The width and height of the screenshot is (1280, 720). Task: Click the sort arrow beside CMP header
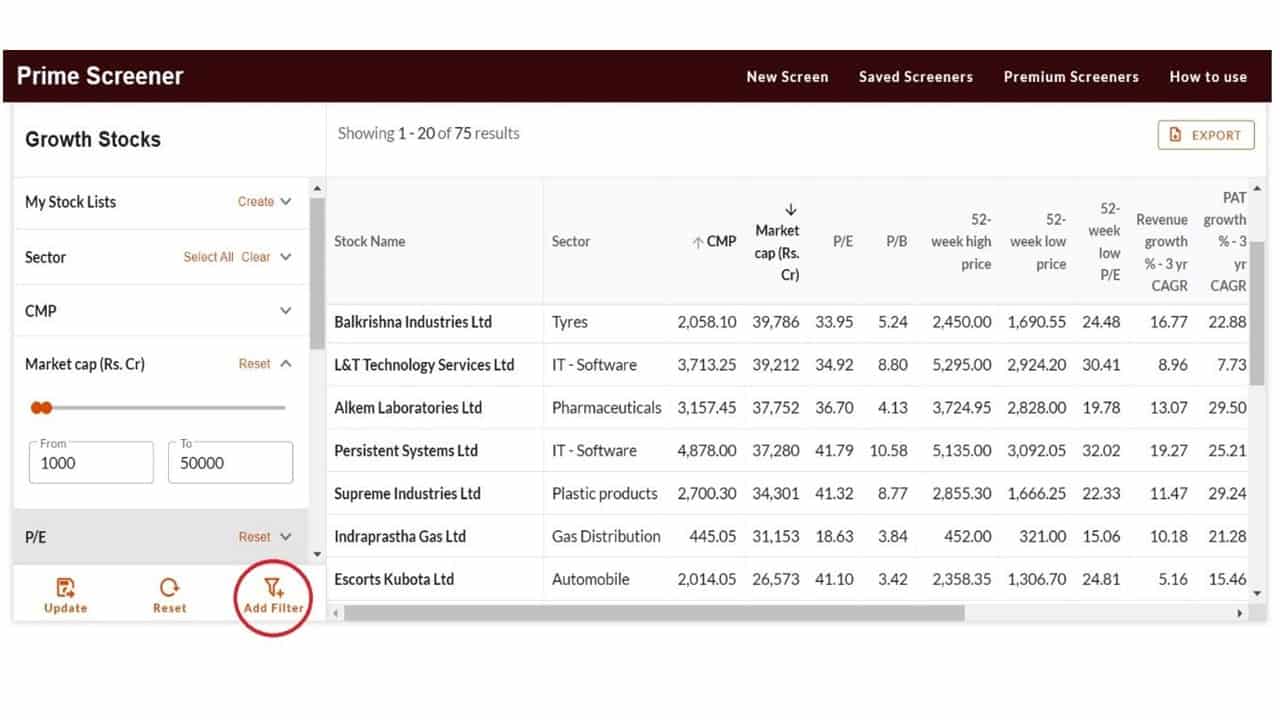pos(698,242)
